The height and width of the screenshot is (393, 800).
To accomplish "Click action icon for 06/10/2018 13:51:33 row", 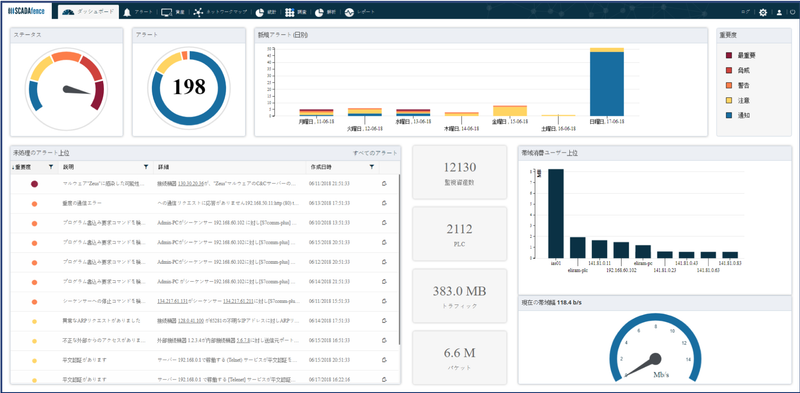I will 385,223.
